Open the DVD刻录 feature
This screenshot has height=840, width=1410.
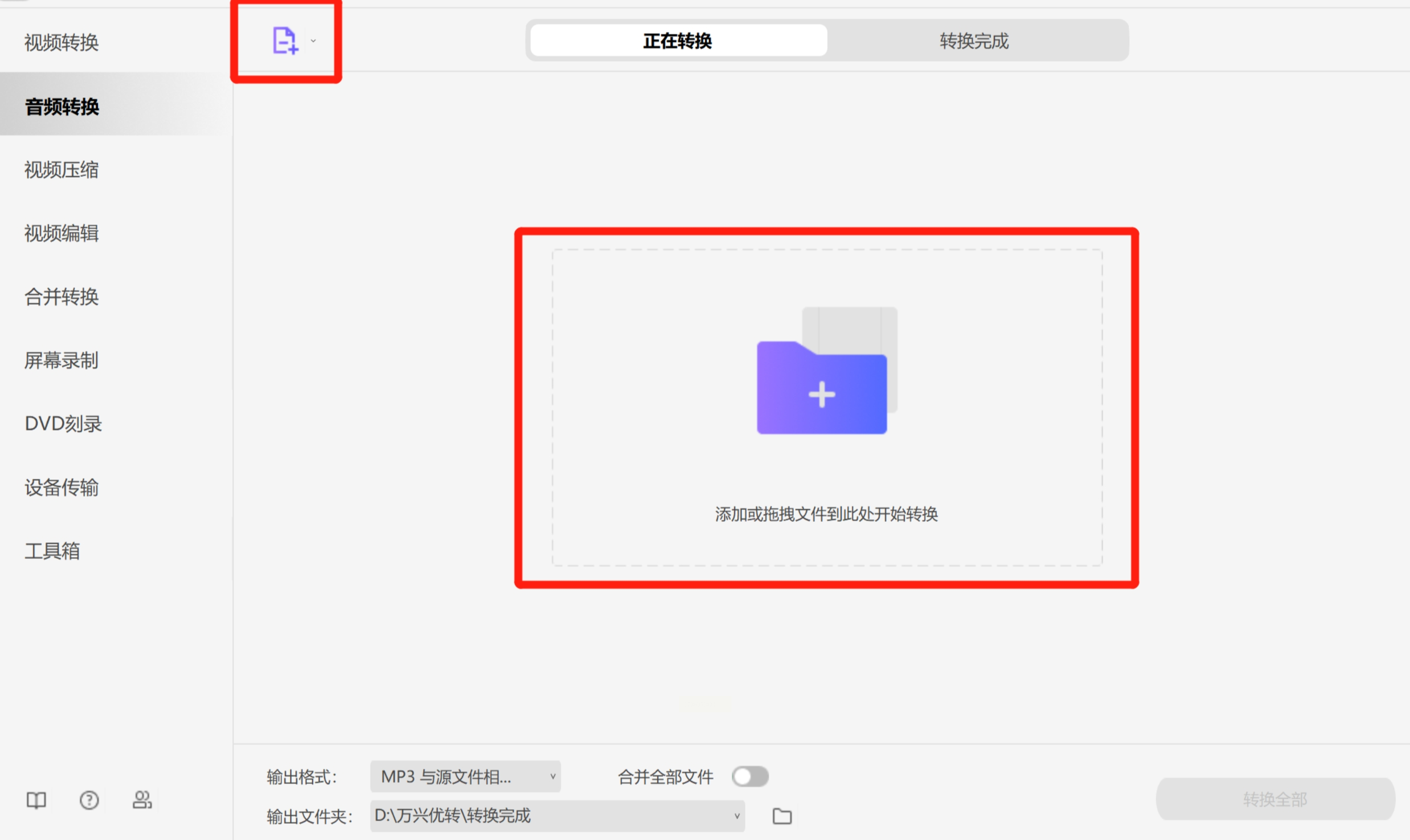point(63,423)
